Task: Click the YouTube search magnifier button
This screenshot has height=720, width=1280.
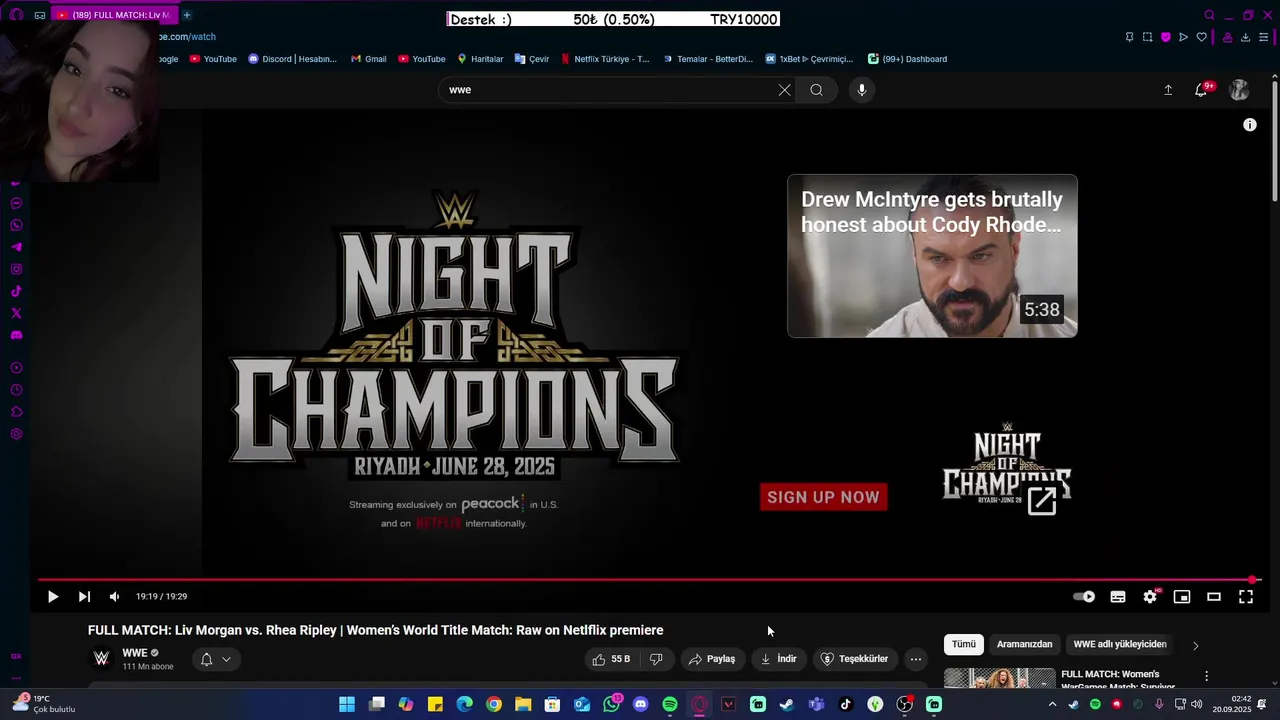Action: [816, 90]
